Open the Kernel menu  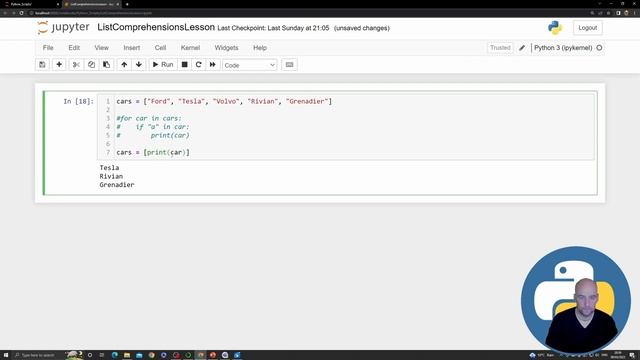[x=190, y=48]
